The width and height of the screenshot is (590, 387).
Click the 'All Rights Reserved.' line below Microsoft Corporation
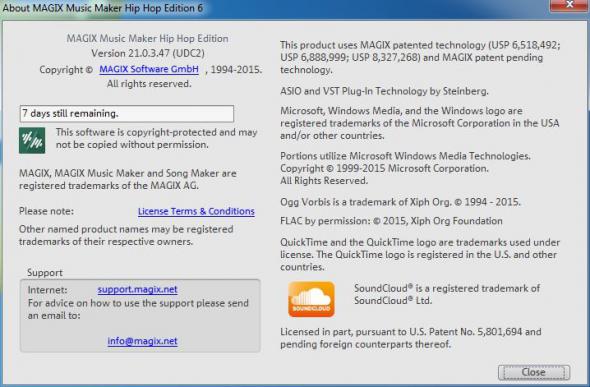(x=324, y=181)
